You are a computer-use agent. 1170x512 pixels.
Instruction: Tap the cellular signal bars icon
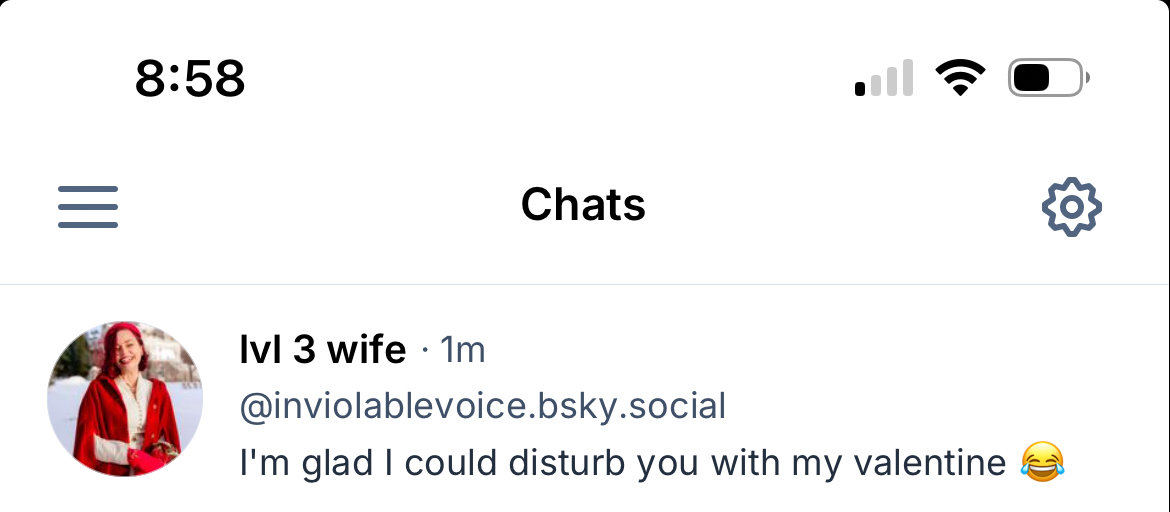(x=884, y=78)
